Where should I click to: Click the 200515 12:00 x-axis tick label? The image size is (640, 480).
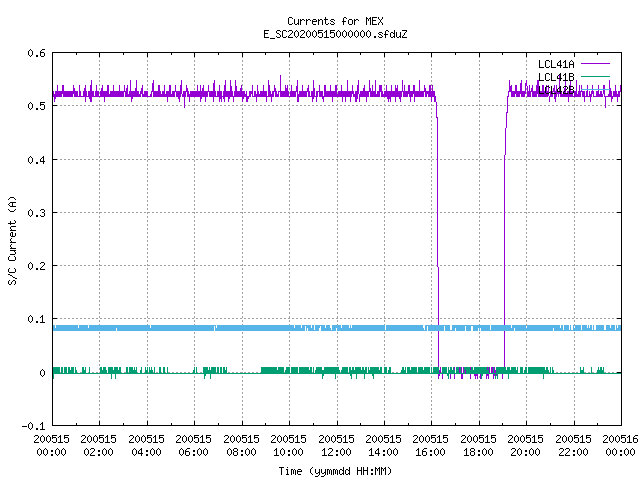click(x=336, y=446)
